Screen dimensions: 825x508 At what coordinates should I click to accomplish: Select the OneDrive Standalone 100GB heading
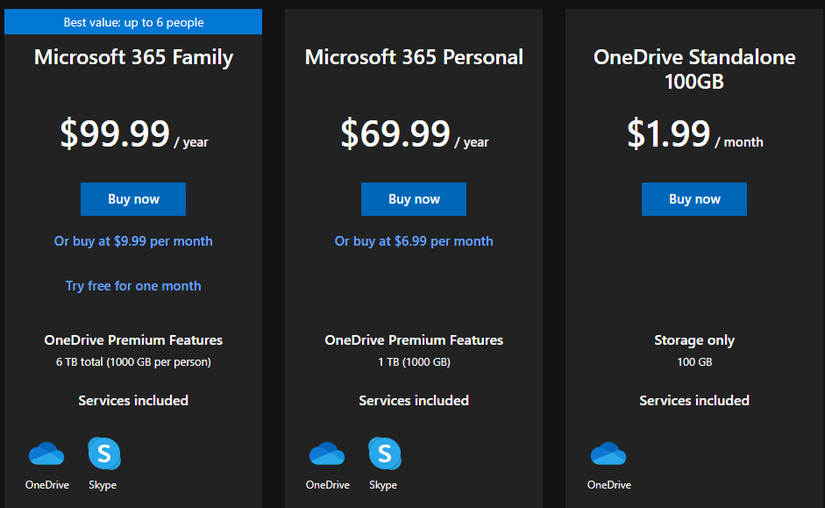(694, 69)
